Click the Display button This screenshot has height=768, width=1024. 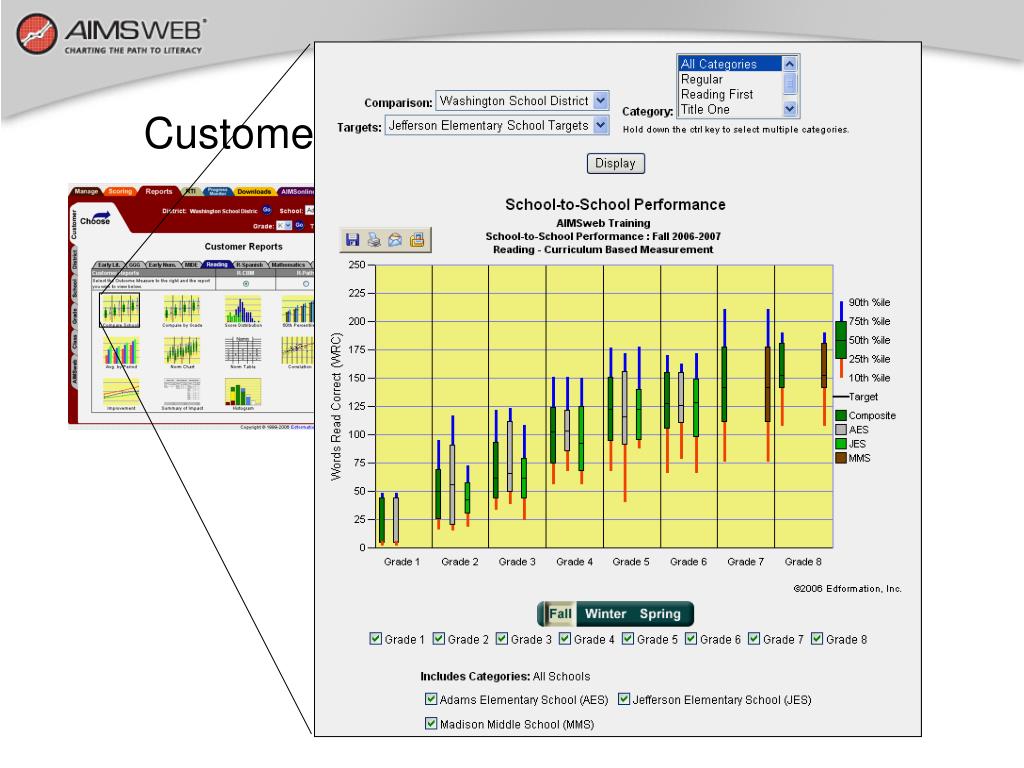(616, 163)
